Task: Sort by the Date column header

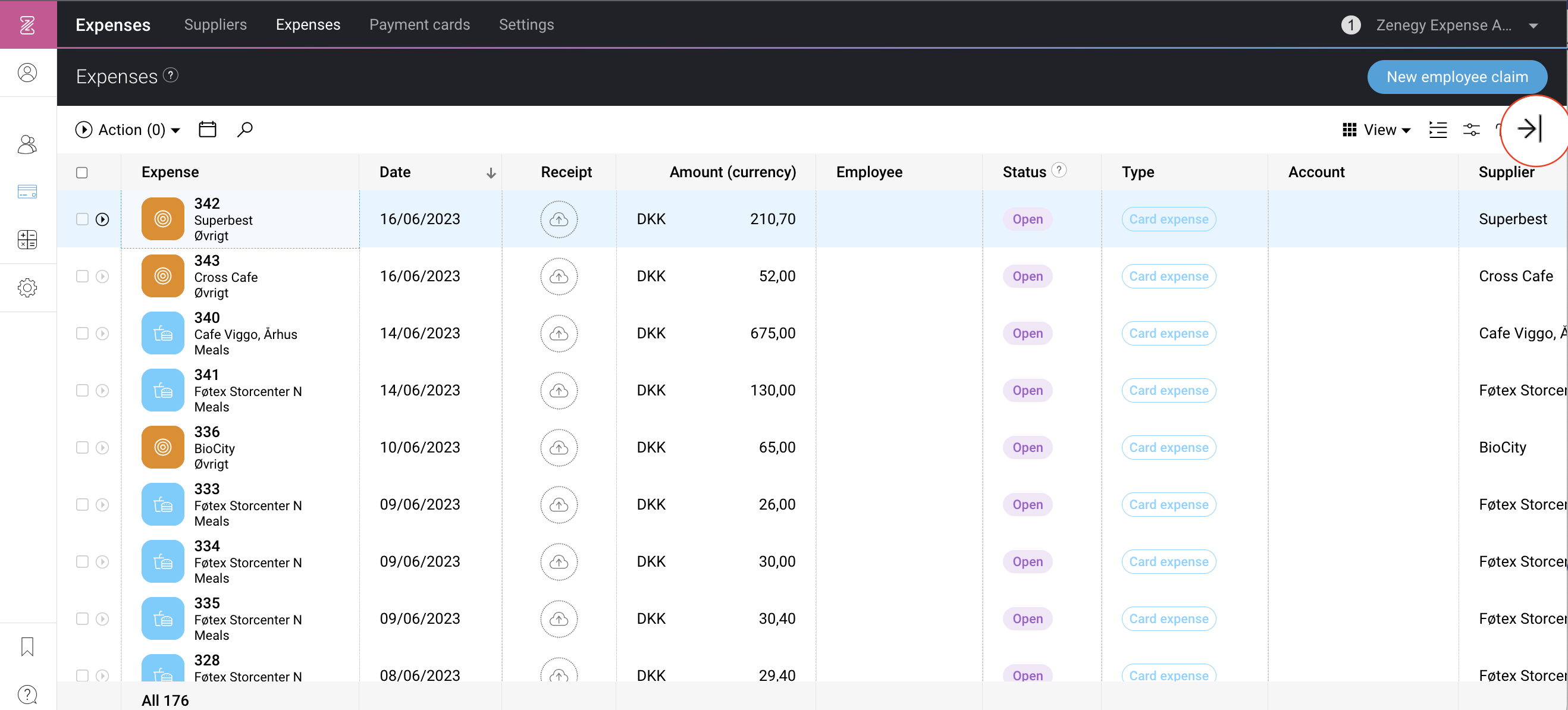Action: 431,173
